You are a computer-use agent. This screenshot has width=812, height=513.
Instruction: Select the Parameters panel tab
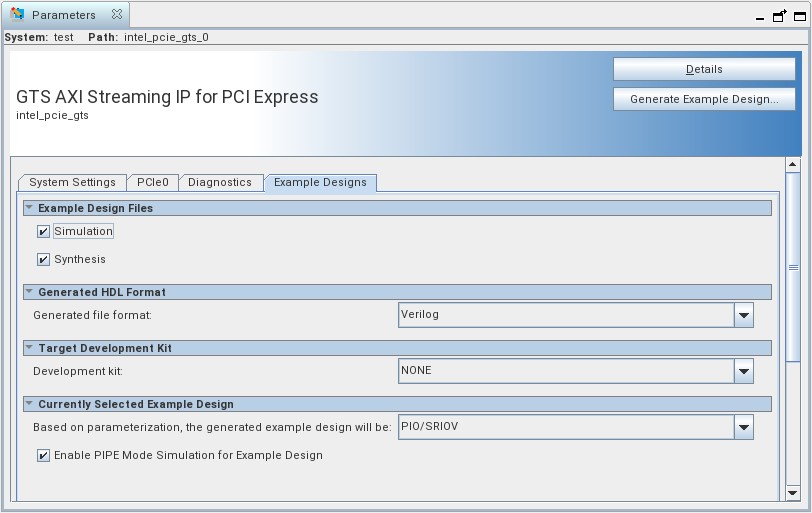click(65, 15)
